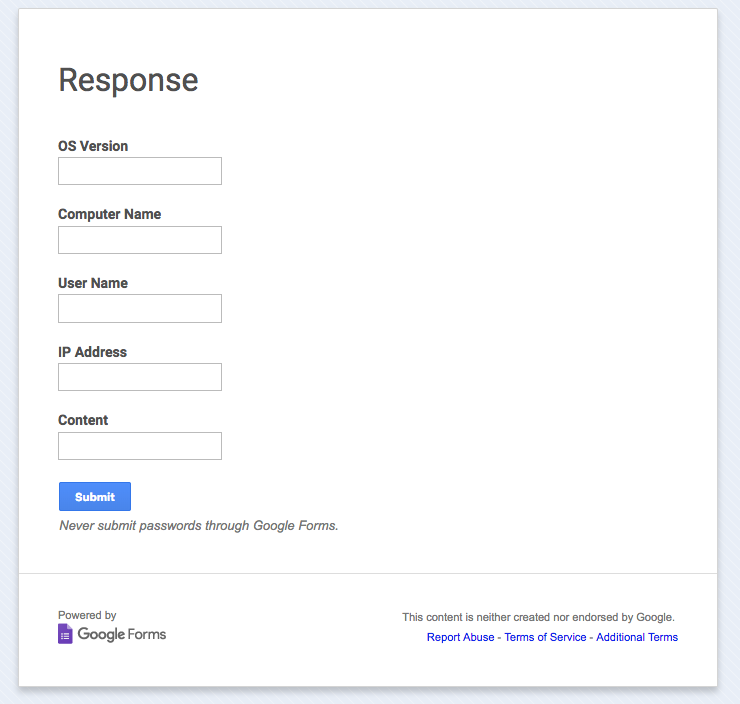Place cursor in IP Address field

140,377
